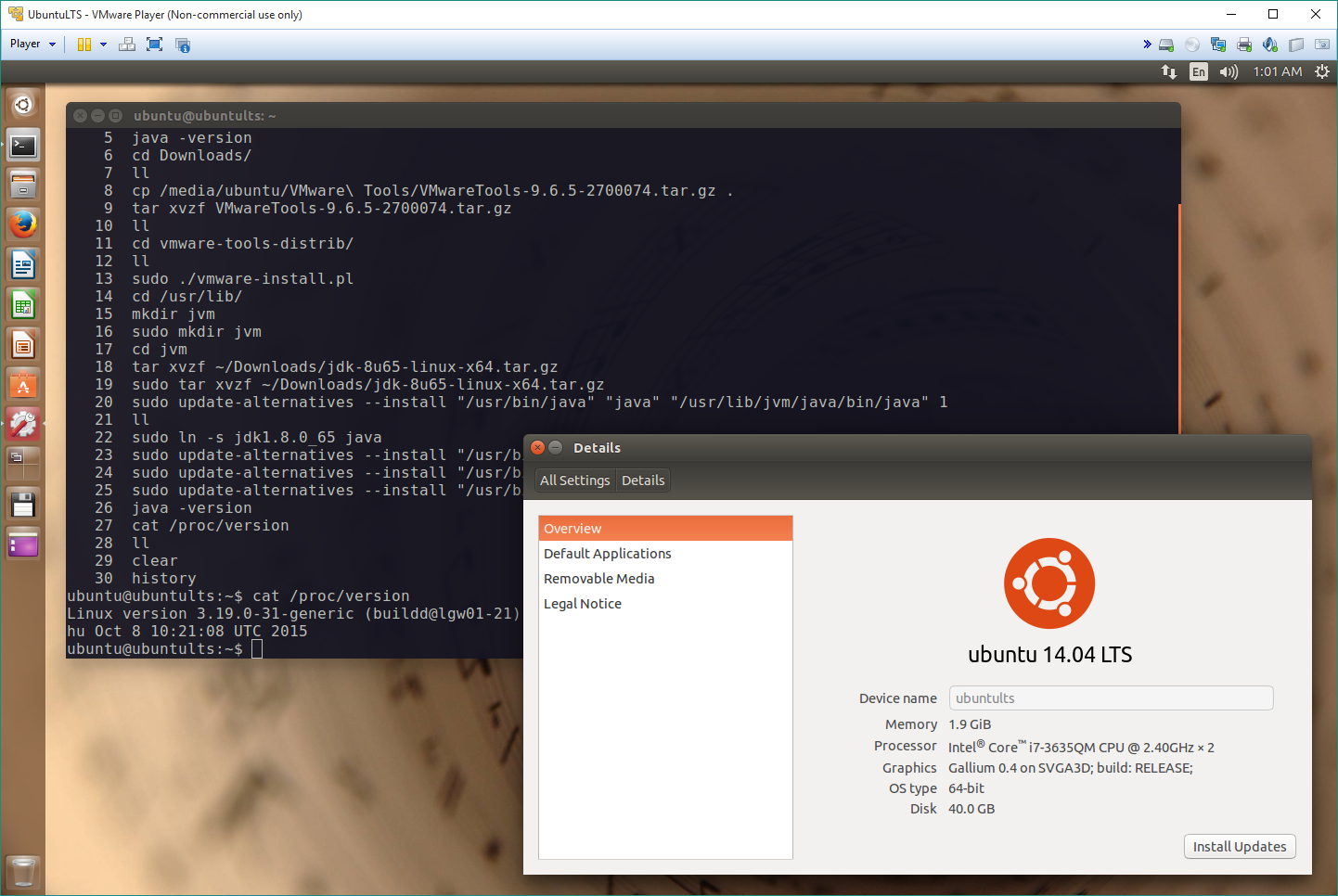Viewport: 1338px width, 896px height.
Task: Pause the virtual machine
Action: point(84,44)
